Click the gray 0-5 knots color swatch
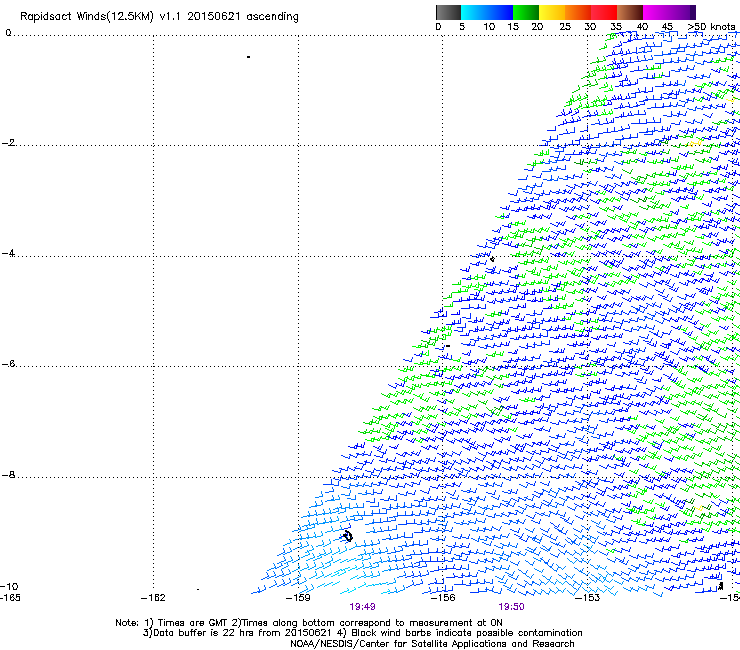Viewport: 740px width, 650px height. tap(448, 12)
